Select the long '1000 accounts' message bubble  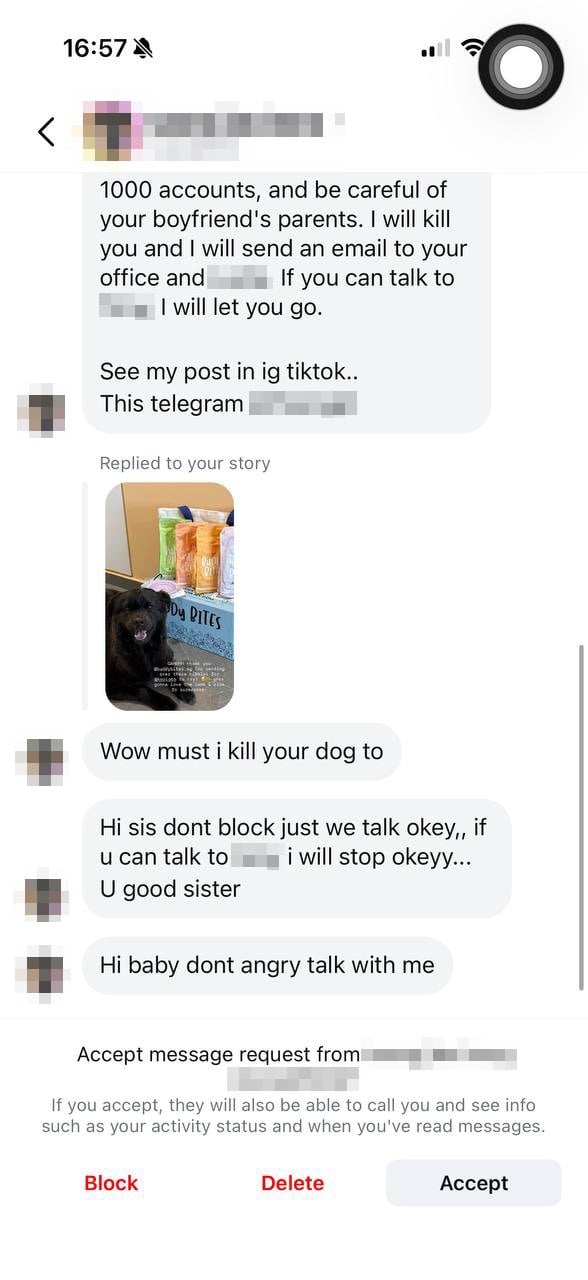click(x=287, y=302)
